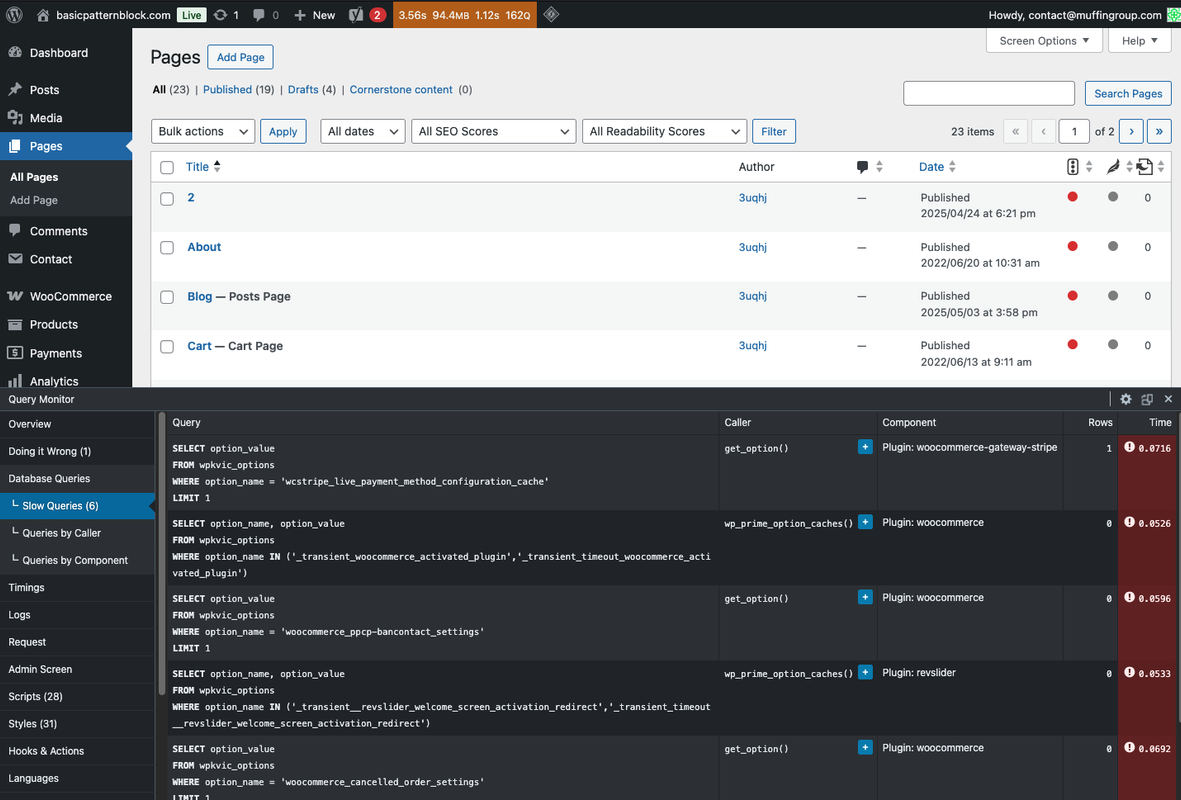
Task: Click the updates icon in admin bar
Action: click(x=221, y=15)
